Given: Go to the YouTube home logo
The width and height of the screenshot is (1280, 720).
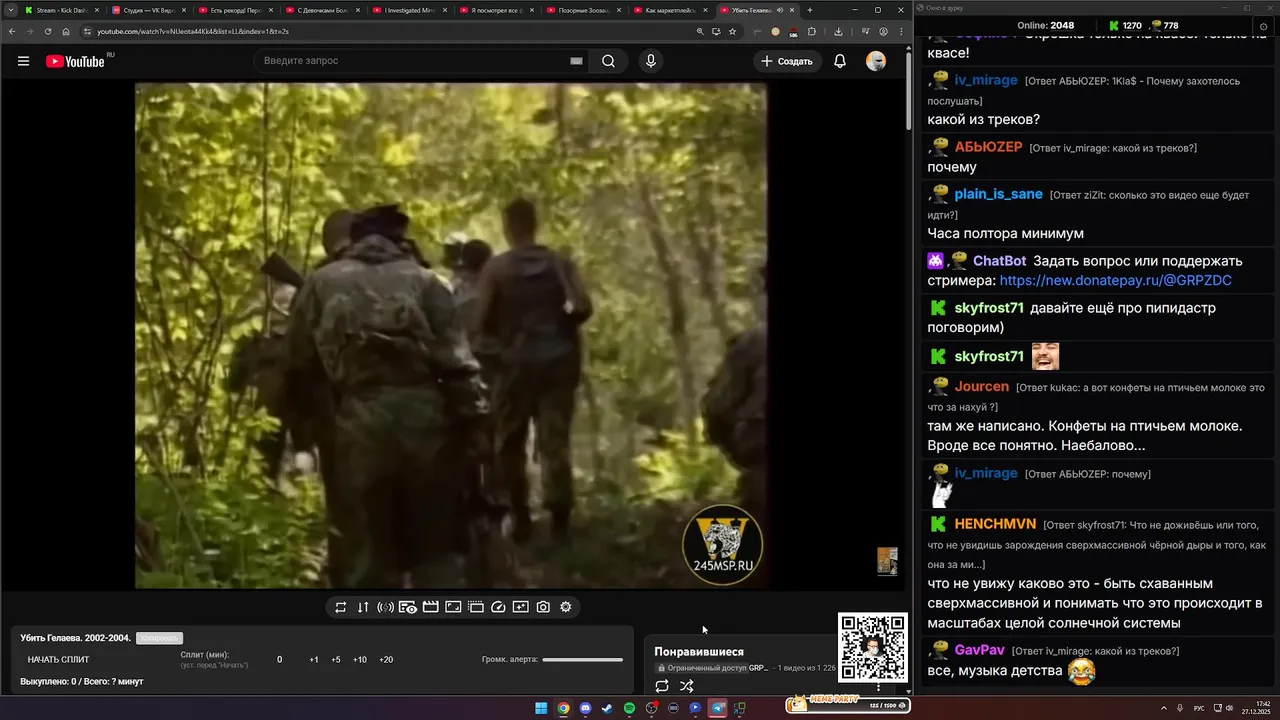Looking at the screenshot, I should pyautogui.click(x=76, y=61).
